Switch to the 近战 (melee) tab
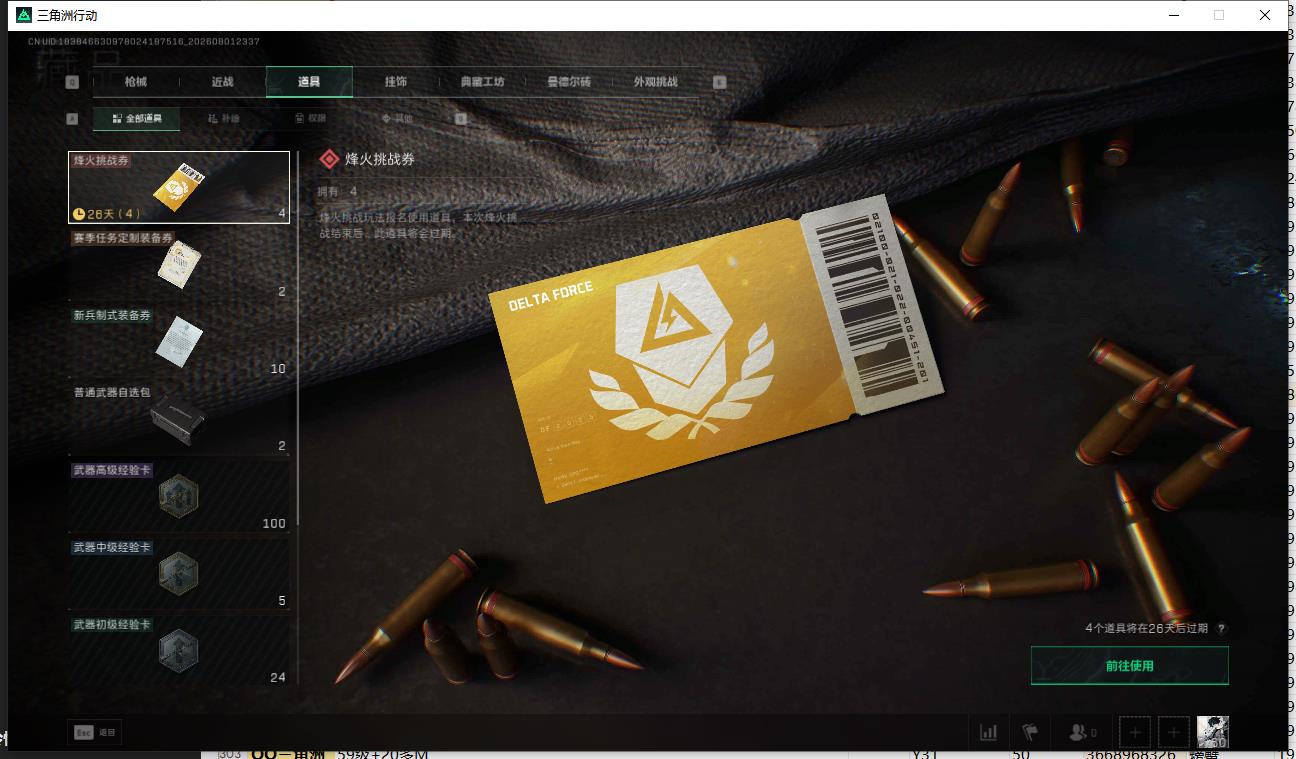This screenshot has height=759, width=1296. pos(222,82)
